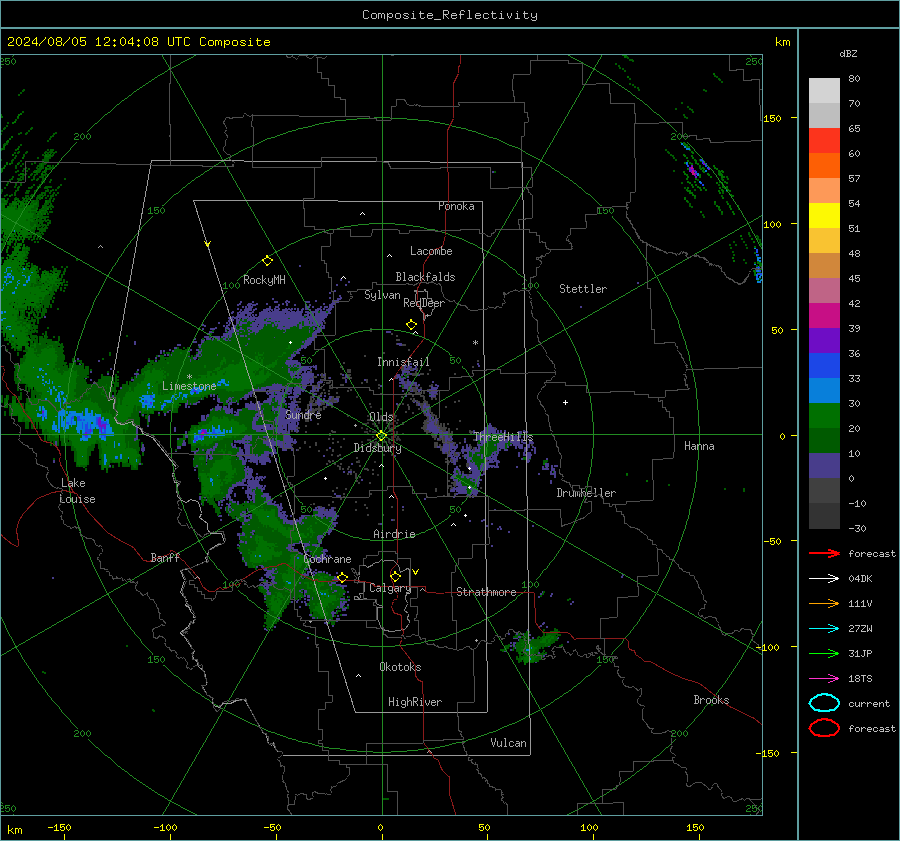900x841 pixels.
Task: Select the purple 39-36 dBZ swatch
Action: pyautogui.click(x=824, y=341)
